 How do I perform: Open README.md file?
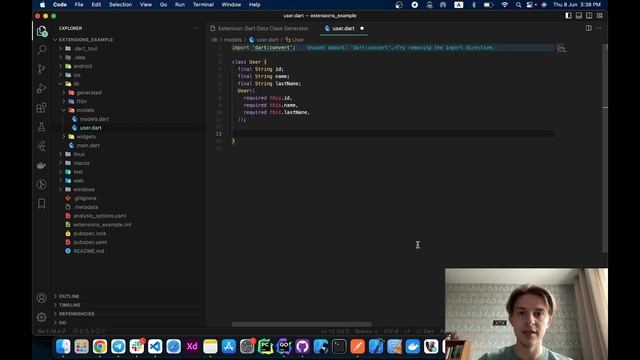tap(89, 251)
